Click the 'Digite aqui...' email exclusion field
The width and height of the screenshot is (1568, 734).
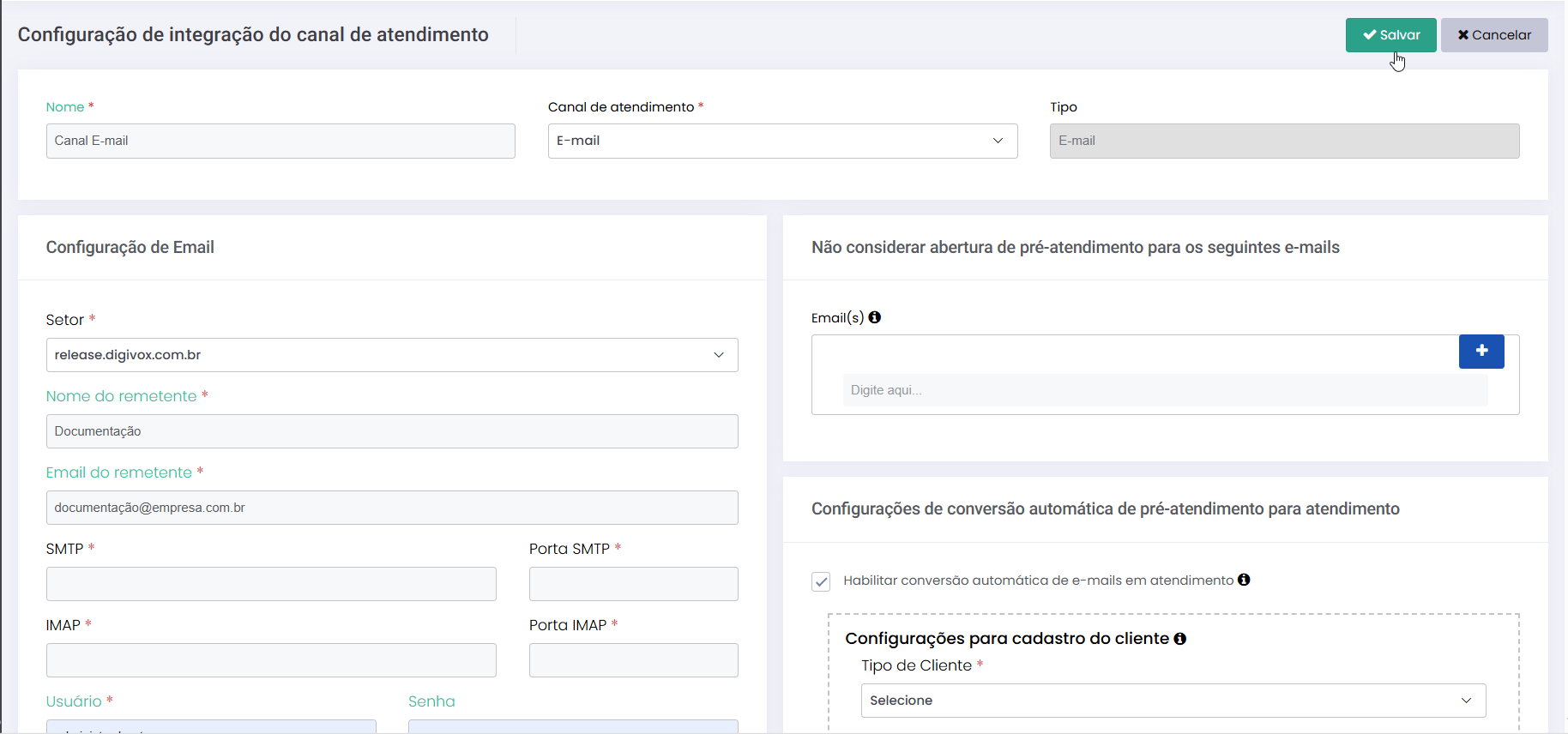pyautogui.click(x=1164, y=390)
